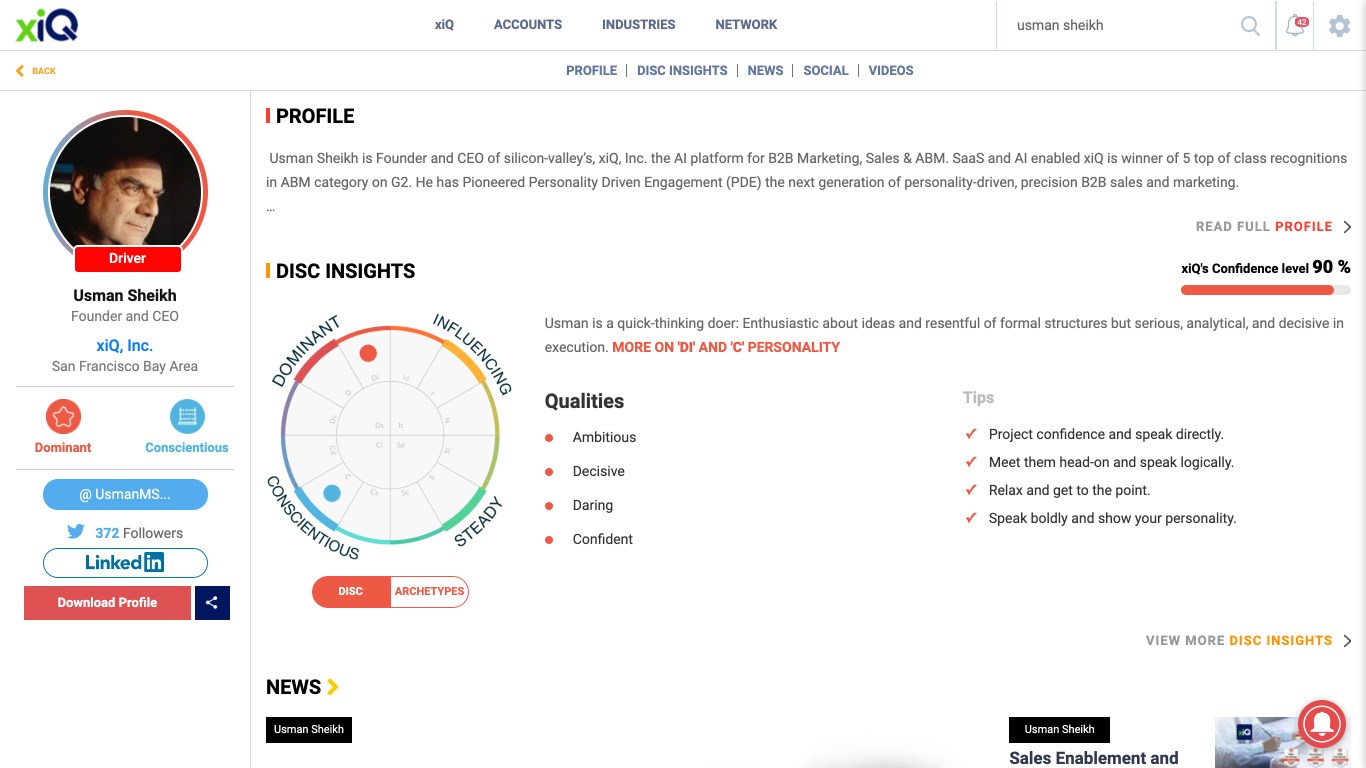
Task: Click the 'Confident' quality text
Action: 602,540
